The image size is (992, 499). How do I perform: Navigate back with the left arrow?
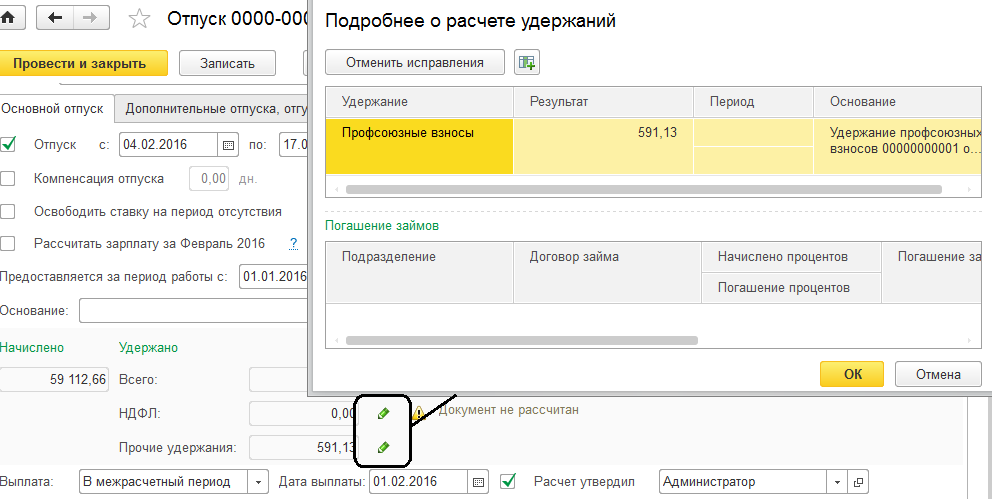point(55,18)
